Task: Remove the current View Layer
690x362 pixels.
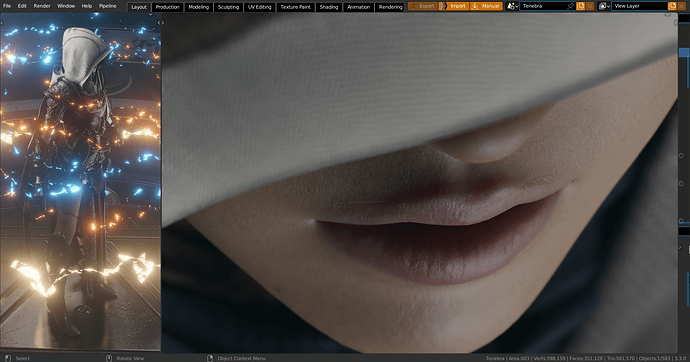Action: tap(681, 6)
